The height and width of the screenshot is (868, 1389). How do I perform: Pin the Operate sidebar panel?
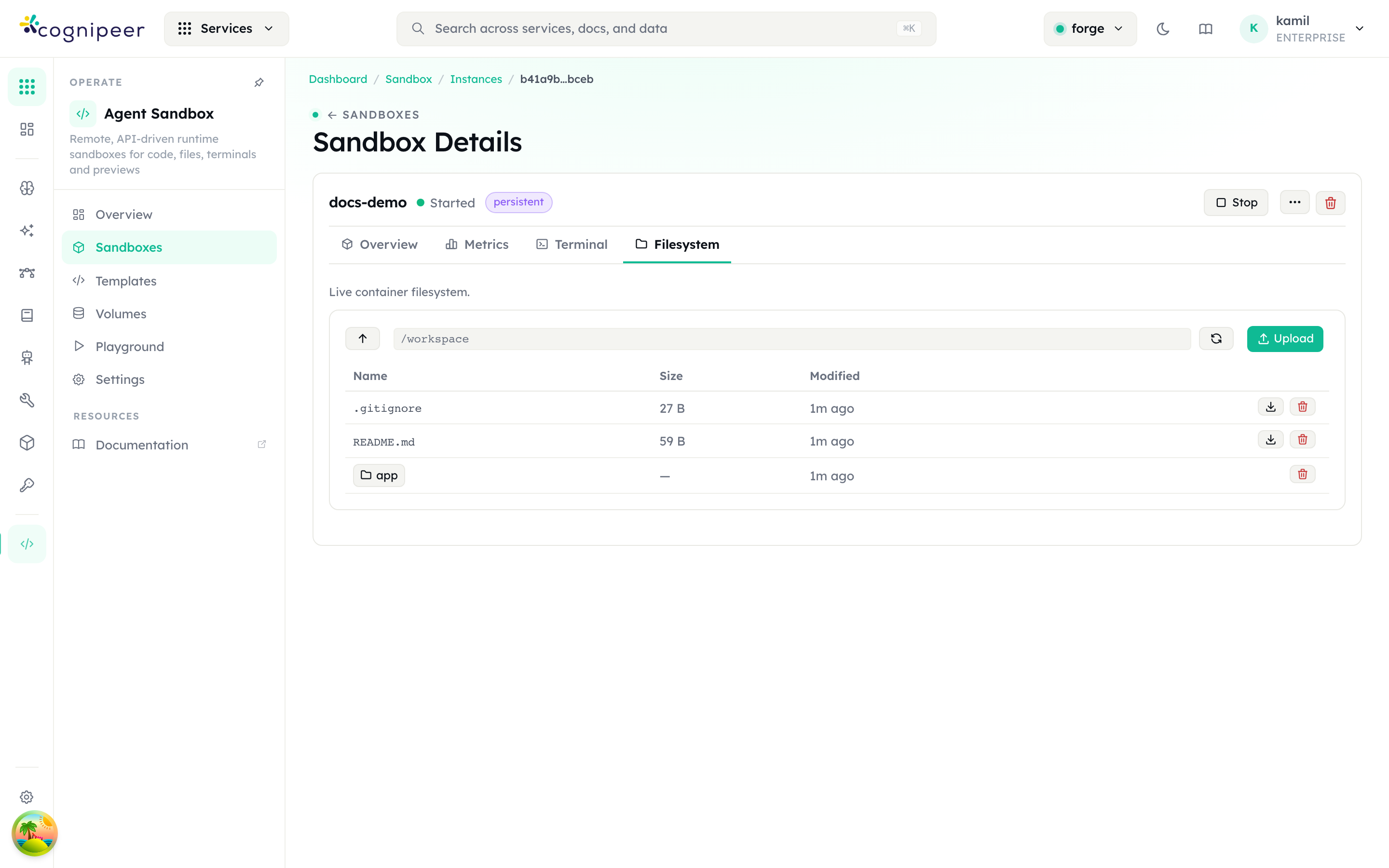point(259,82)
